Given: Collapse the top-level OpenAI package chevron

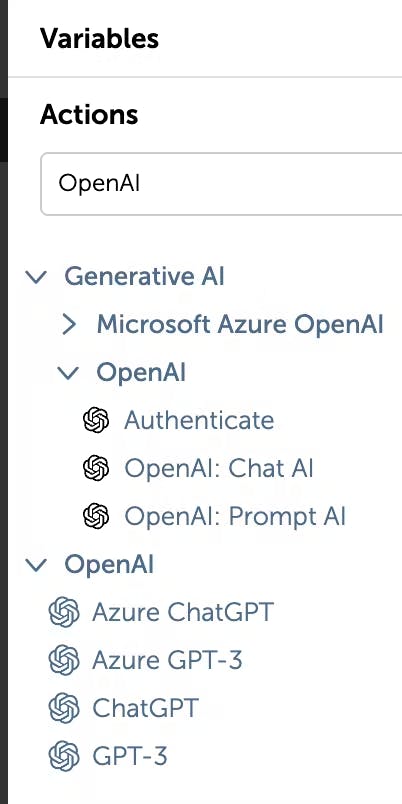Looking at the screenshot, I should point(36,565).
